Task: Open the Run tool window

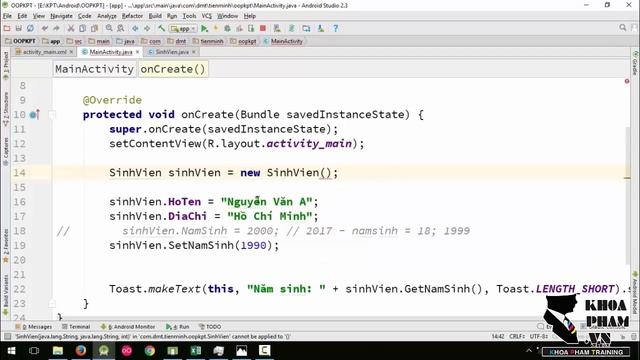Action: pos(178,327)
